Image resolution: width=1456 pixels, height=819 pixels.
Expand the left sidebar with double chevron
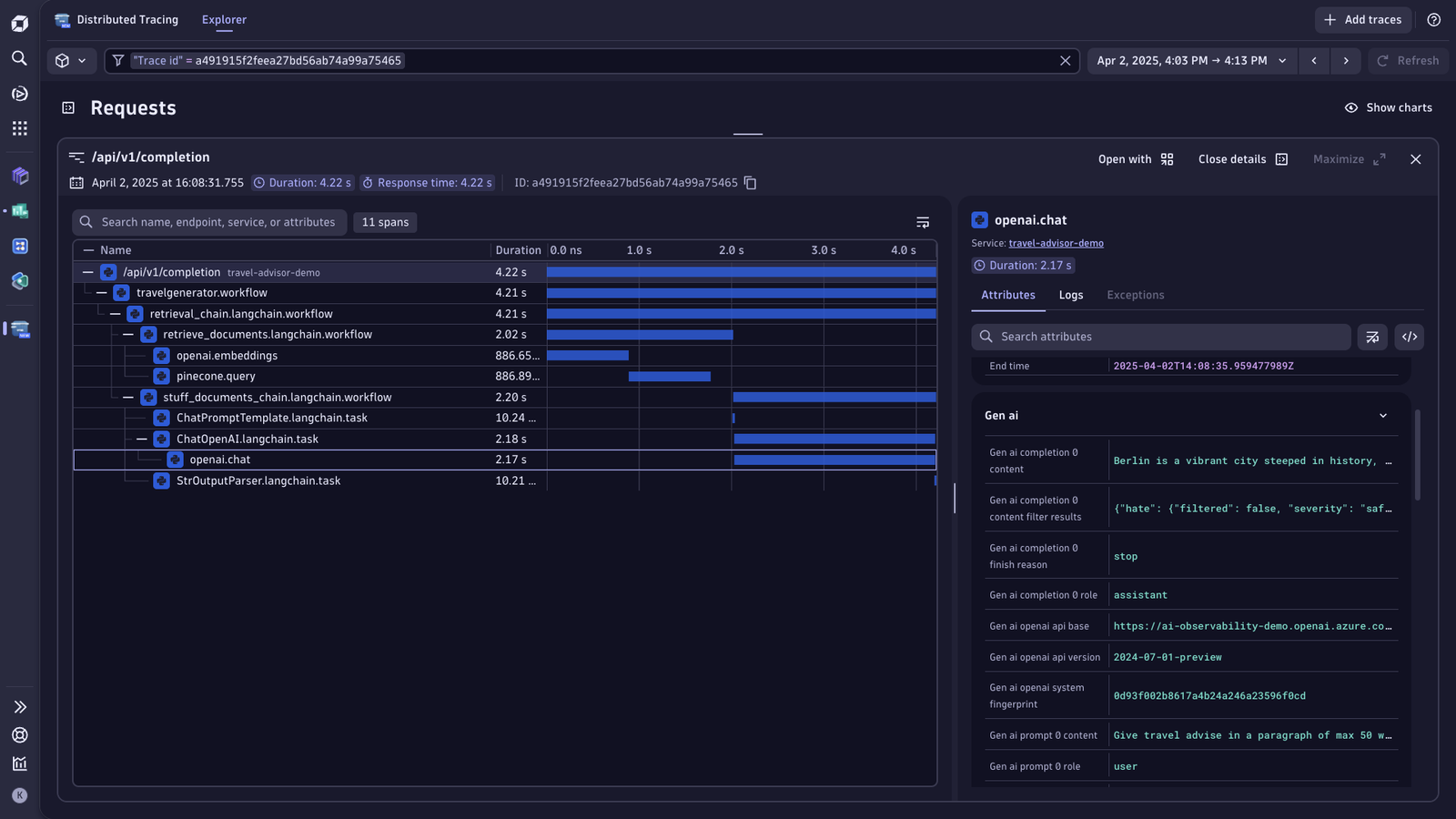(19, 707)
